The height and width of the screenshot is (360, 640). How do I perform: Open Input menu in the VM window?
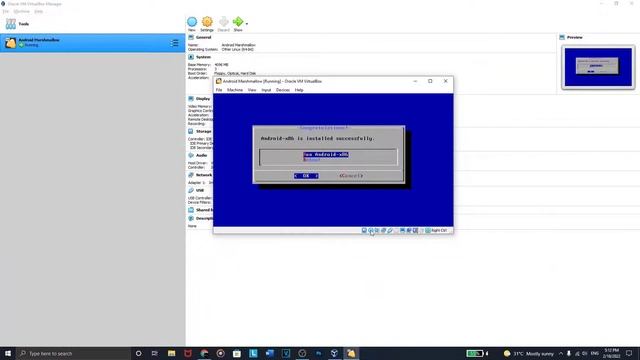(x=266, y=90)
